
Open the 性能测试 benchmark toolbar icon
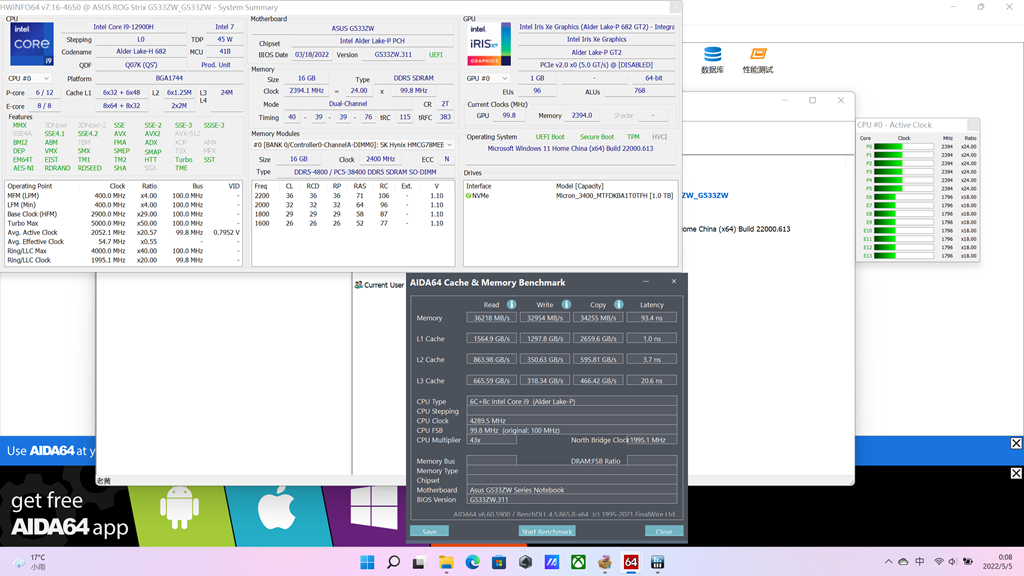758,60
